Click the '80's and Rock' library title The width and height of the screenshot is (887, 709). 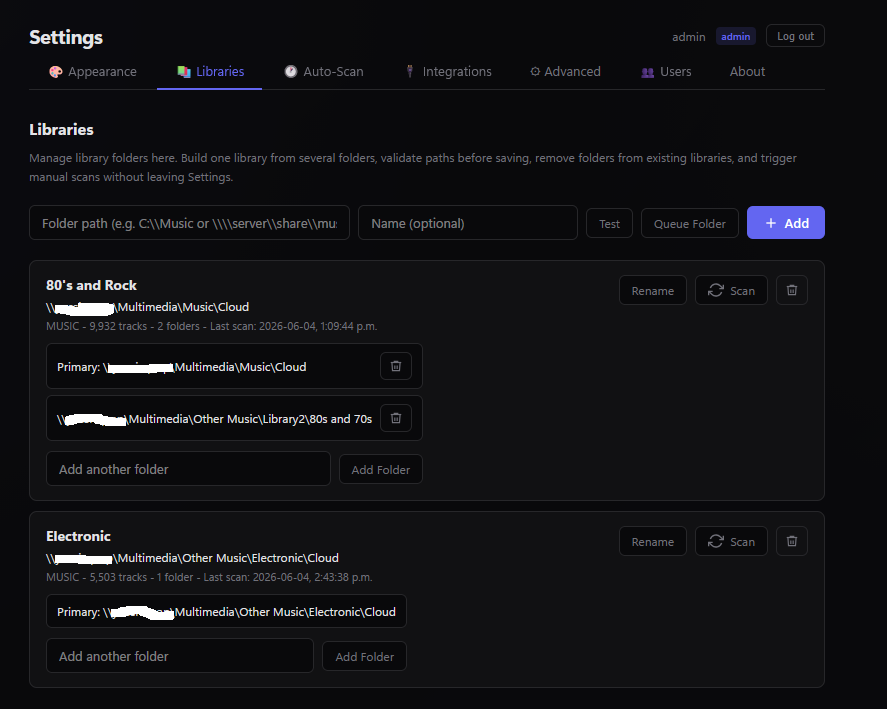click(x=91, y=285)
